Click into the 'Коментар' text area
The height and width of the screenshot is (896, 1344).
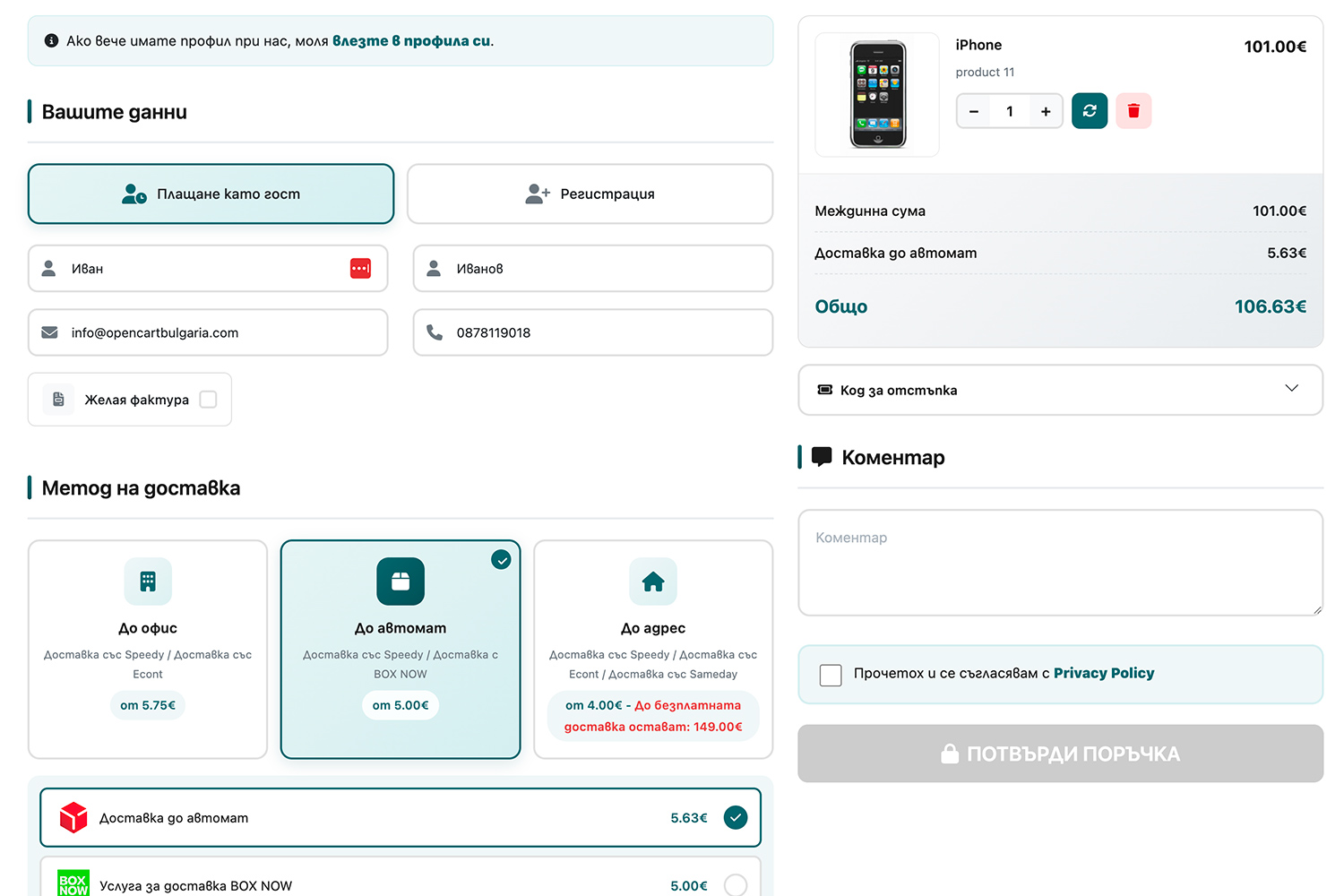click(x=1060, y=563)
